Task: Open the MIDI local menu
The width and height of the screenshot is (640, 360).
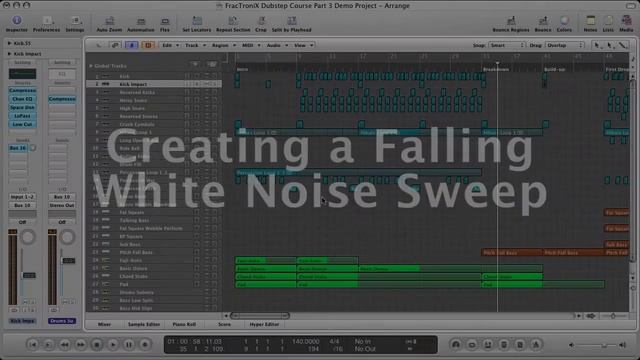Action: point(251,45)
